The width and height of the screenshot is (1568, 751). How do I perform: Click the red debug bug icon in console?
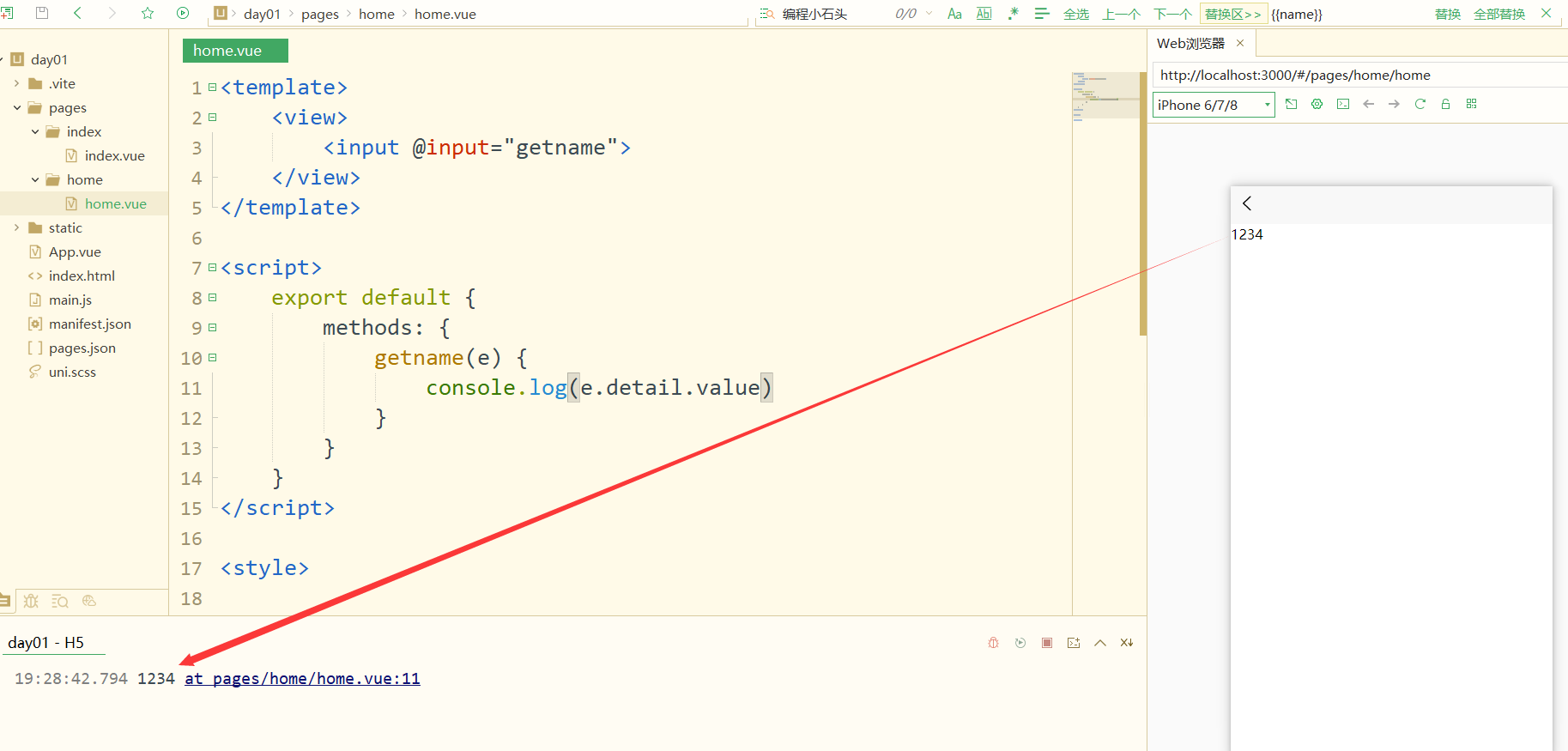click(x=994, y=643)
